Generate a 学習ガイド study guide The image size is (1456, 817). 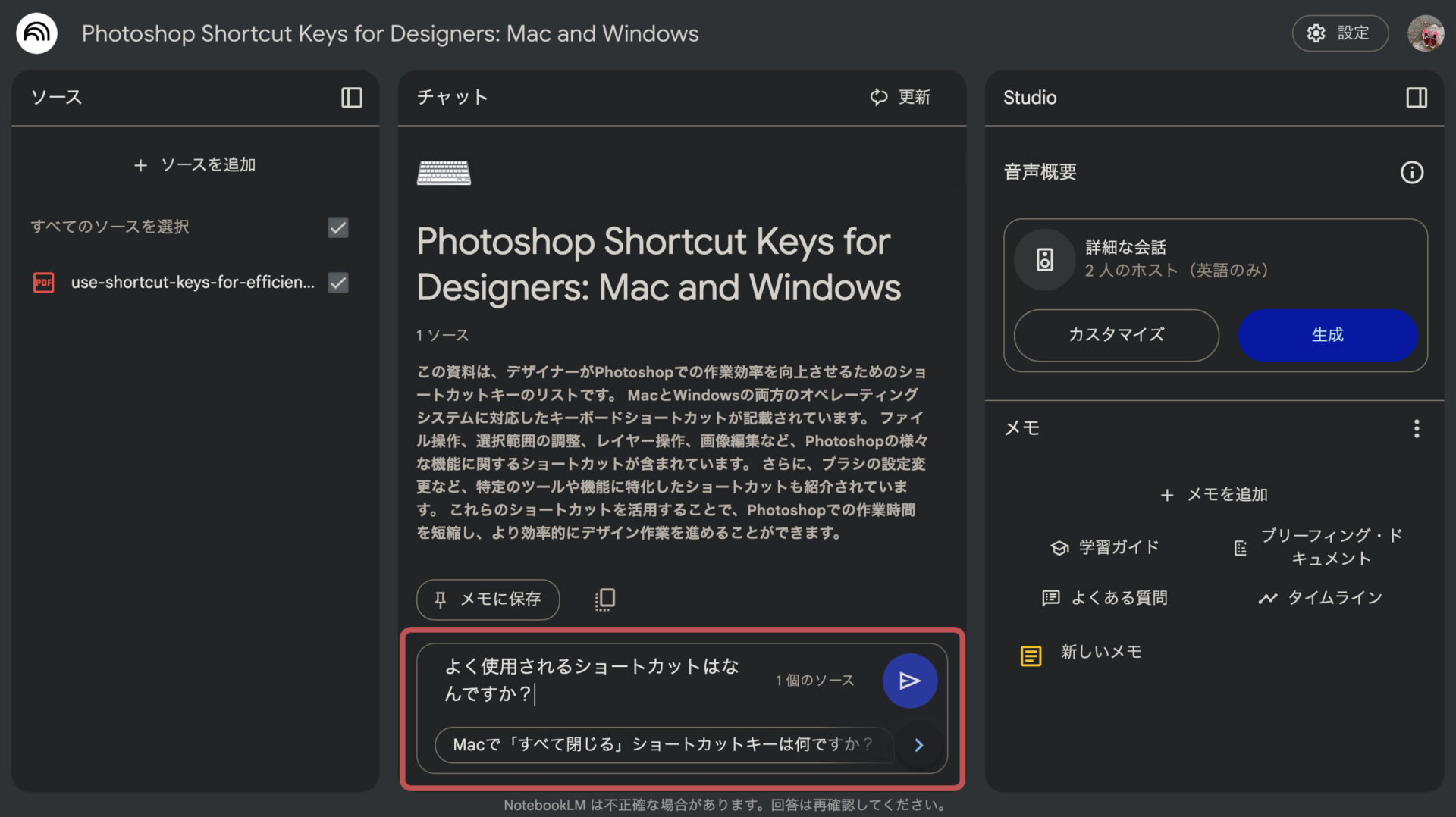[1105, 547]
